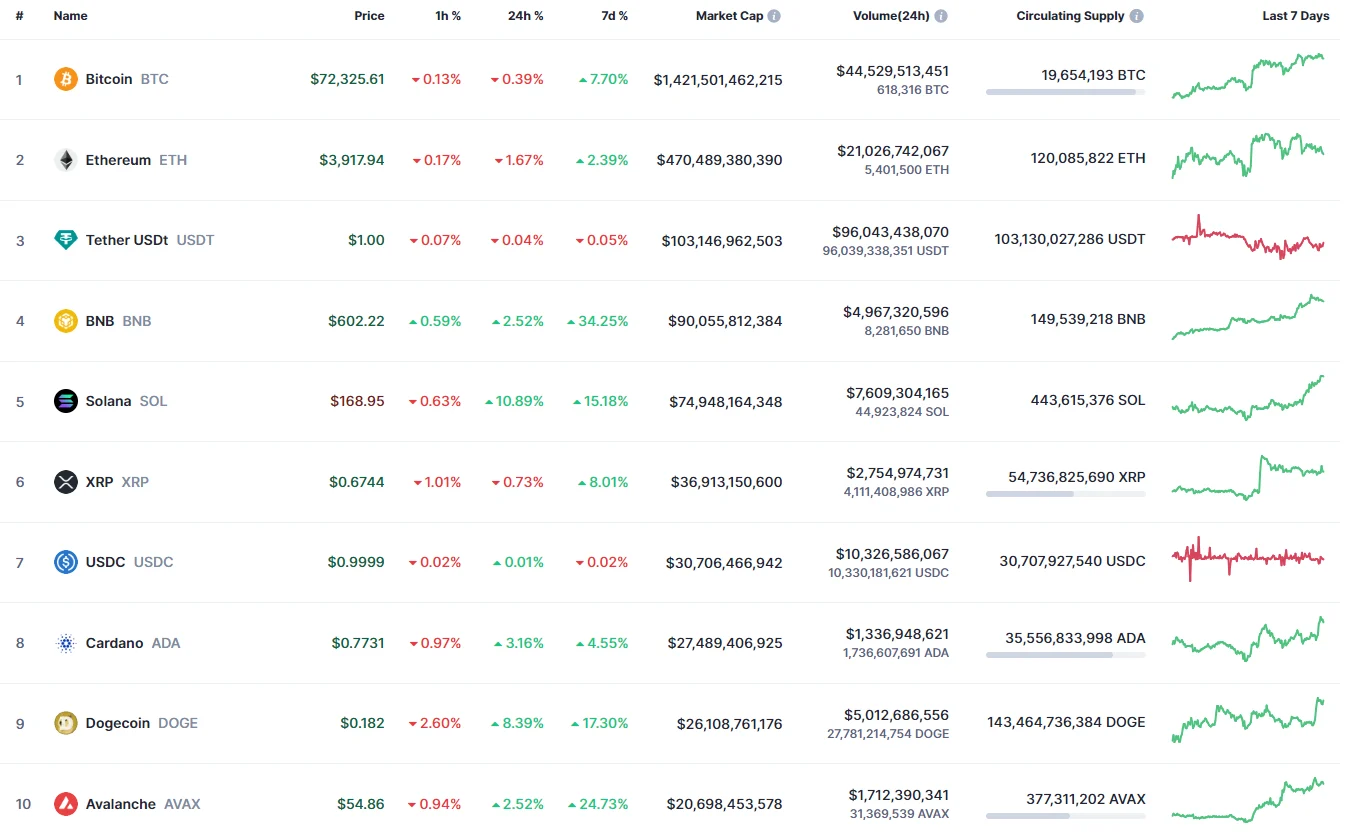Click Bitcoin's 24h volume of $44,529,513,451
Viewport: 1362px width, 839px height.
tap(892, 71)
